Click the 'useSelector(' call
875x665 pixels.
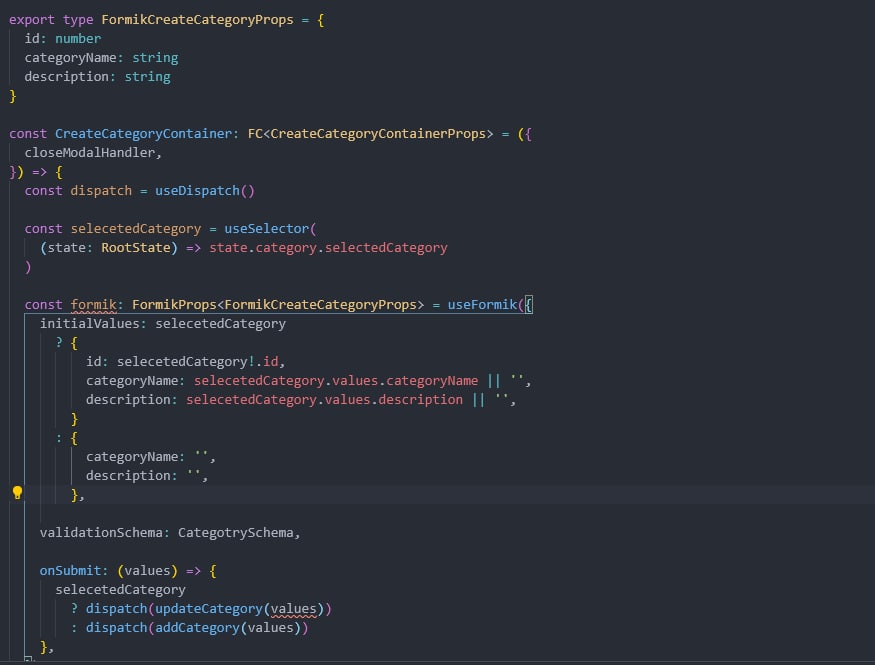(270, 229)
